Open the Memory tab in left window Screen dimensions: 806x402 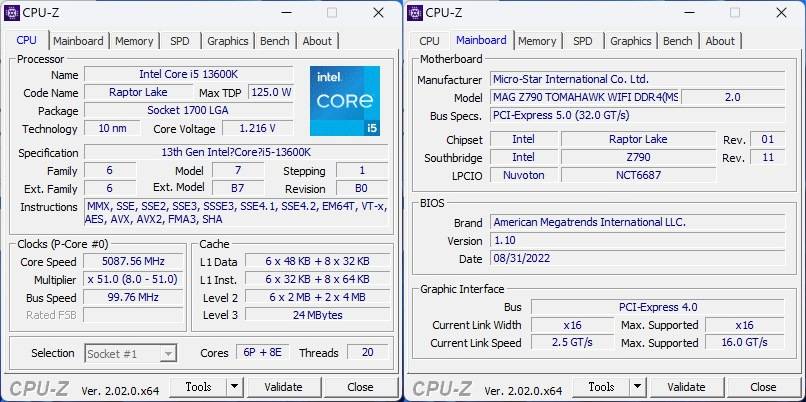coord(134,41)
